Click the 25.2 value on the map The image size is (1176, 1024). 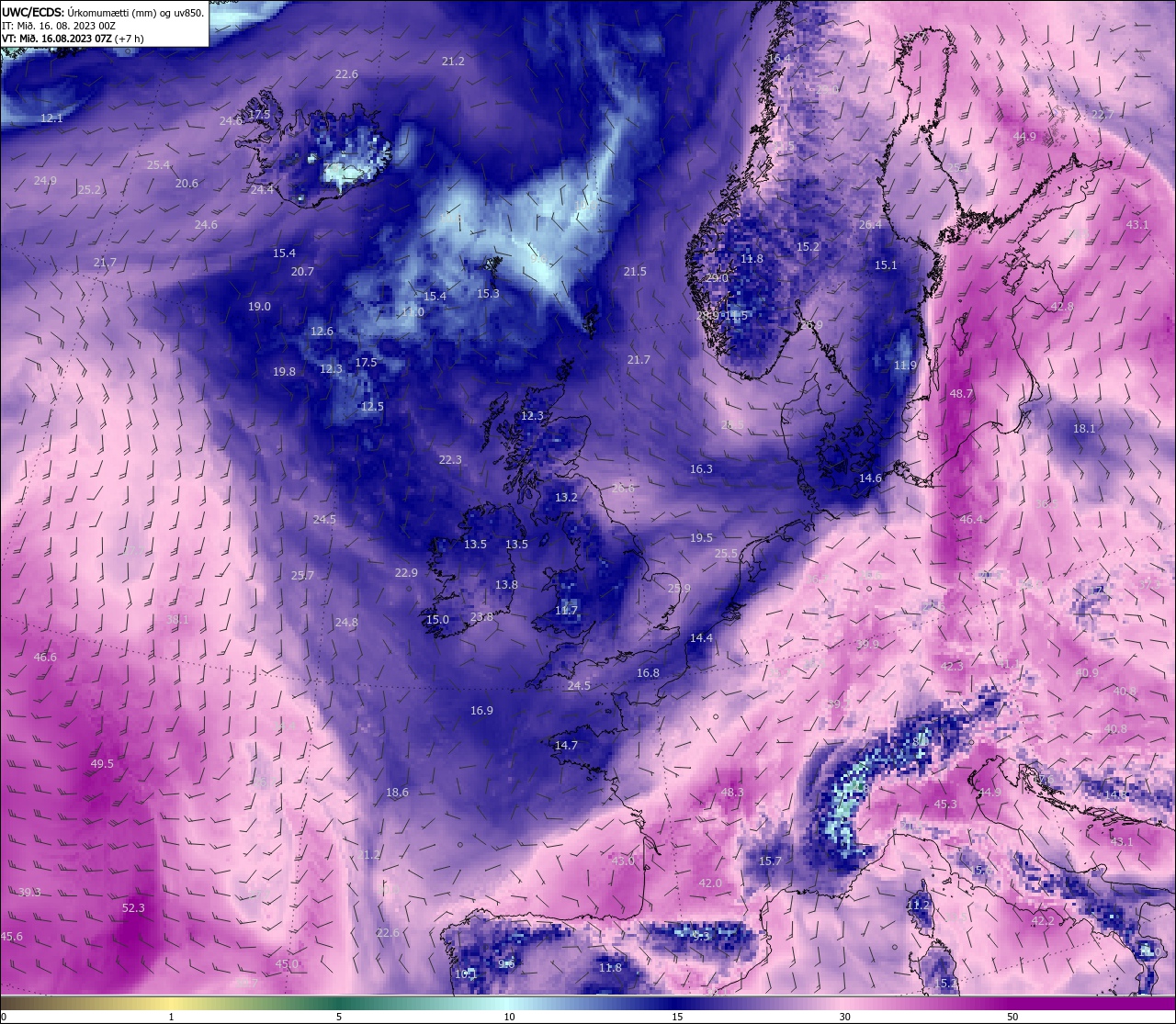[89, 189]
